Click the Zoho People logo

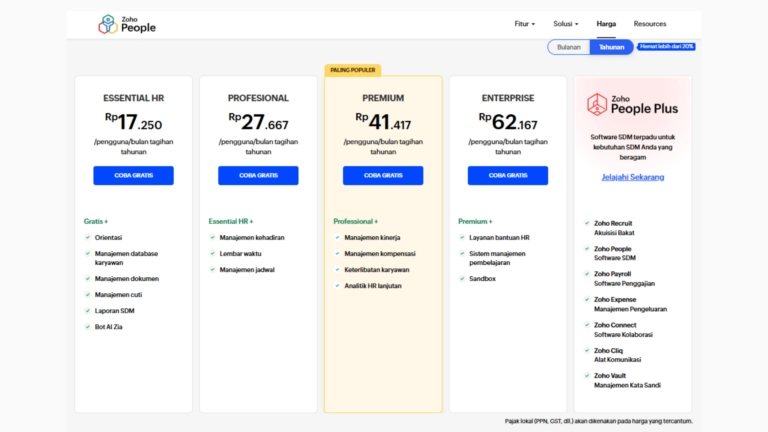click(x=127, y=24)
